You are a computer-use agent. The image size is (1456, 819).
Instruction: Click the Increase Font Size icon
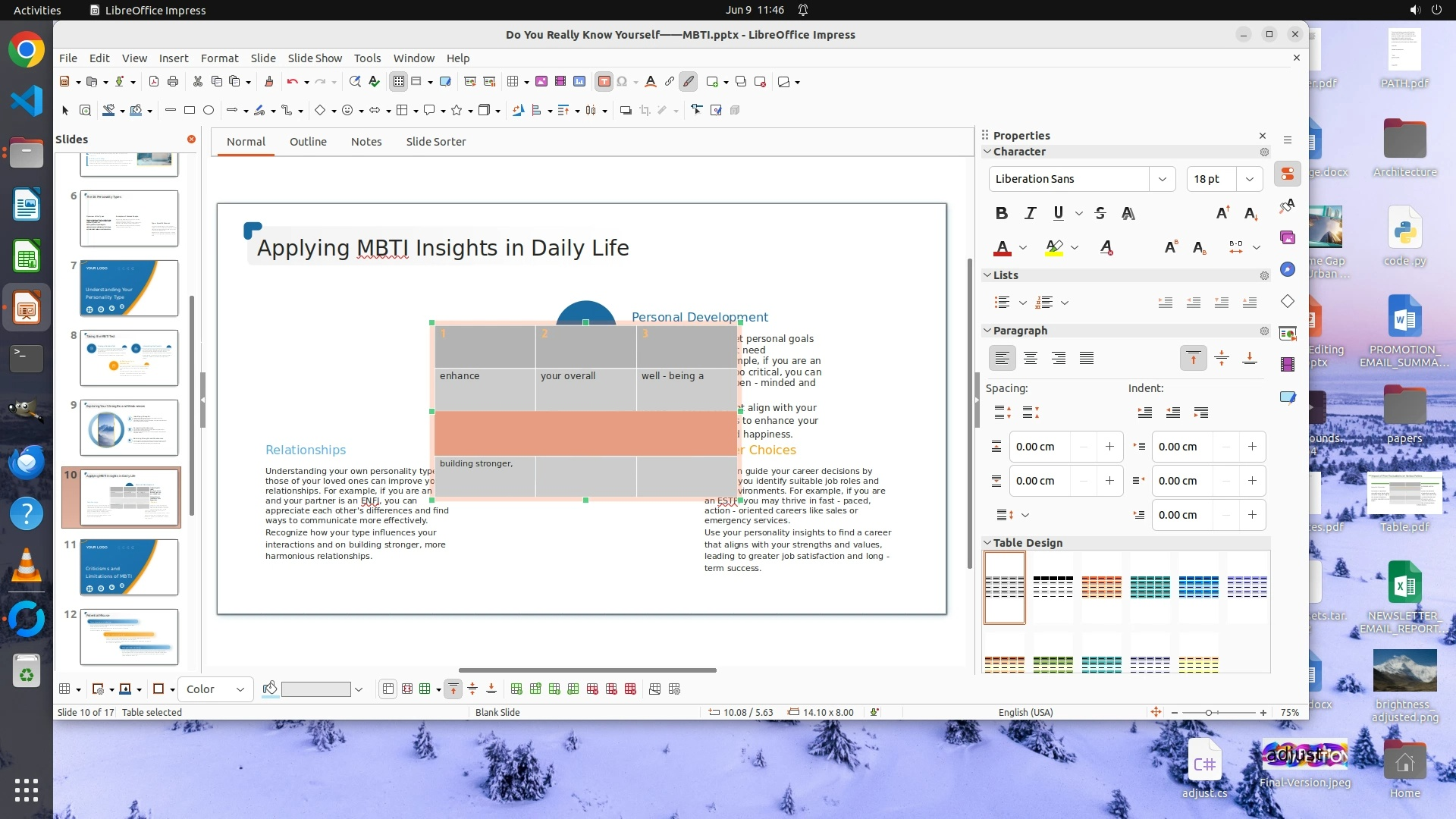(1222, 213)
